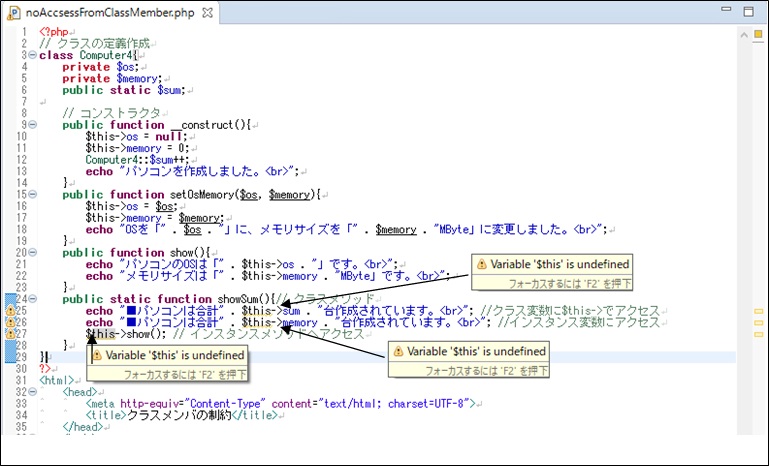Click the middle warning mark in the overview ruler
770x466 pixels.
759,323
